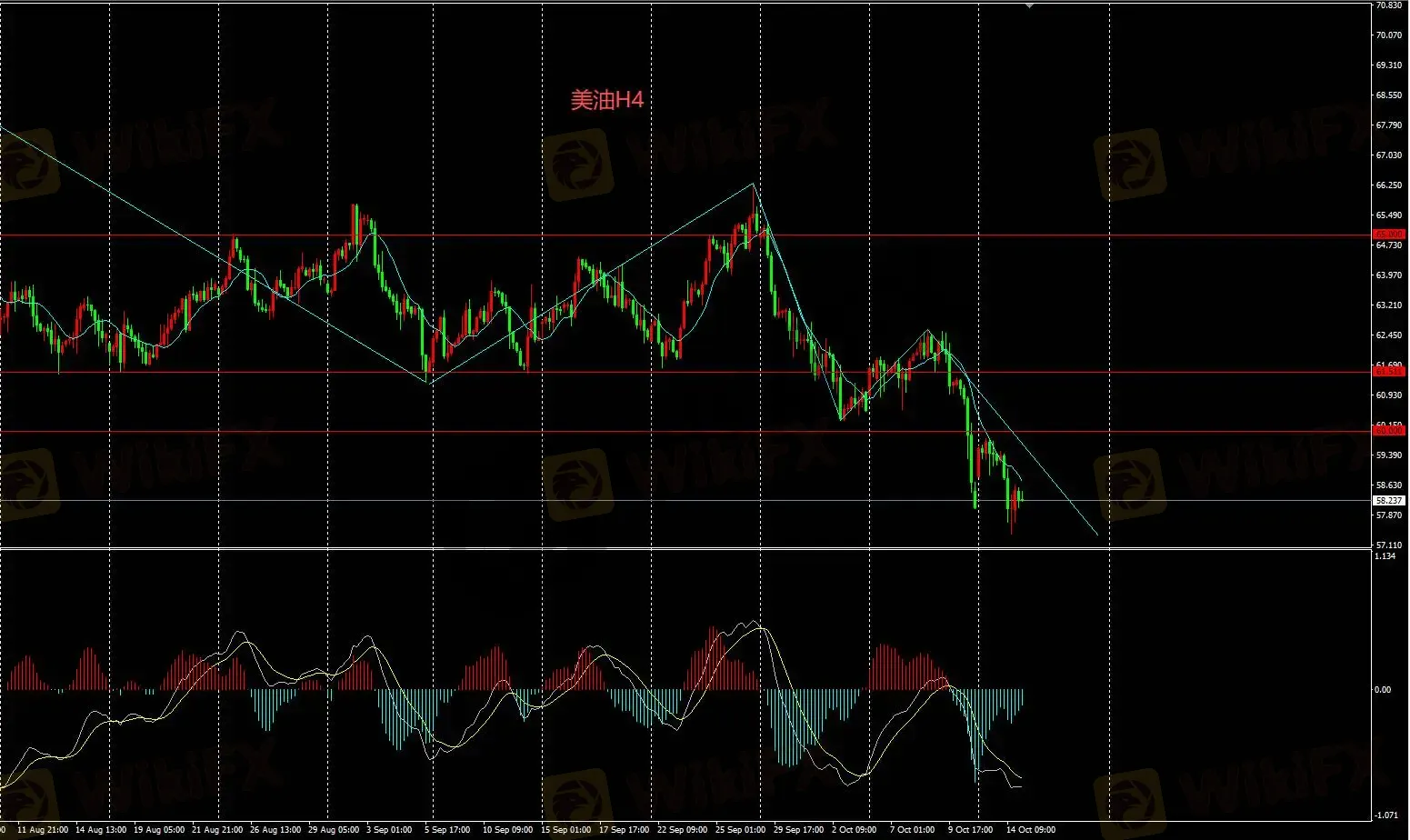The height and width of the screenshot is (840, 1410).
Task: Click the 29 Aug 05:00 time label
Action: pyautogui.click(x=334, y=830)
